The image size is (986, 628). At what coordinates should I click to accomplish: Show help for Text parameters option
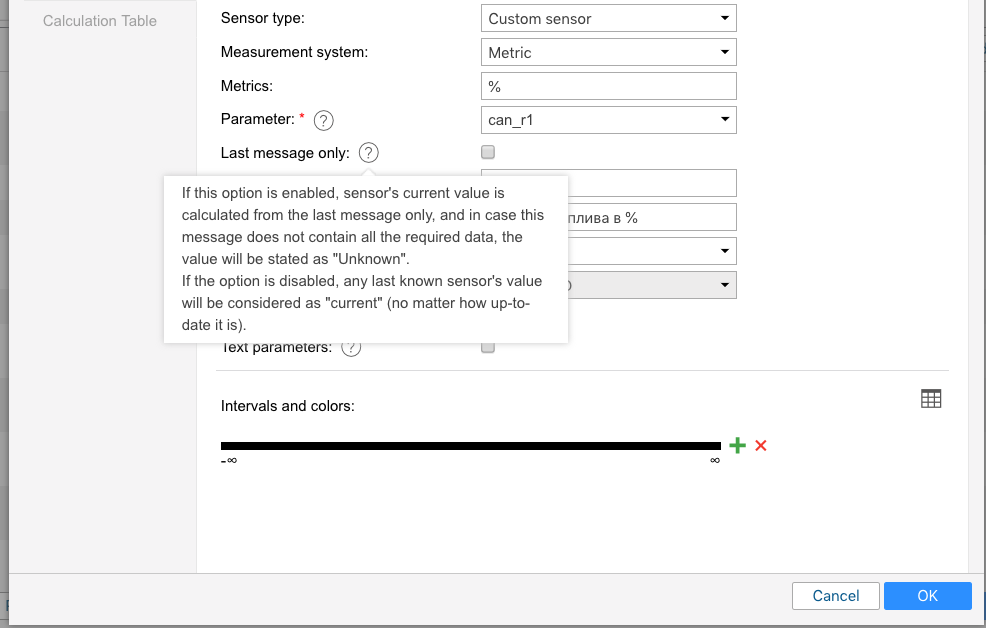tap(351, 348)
